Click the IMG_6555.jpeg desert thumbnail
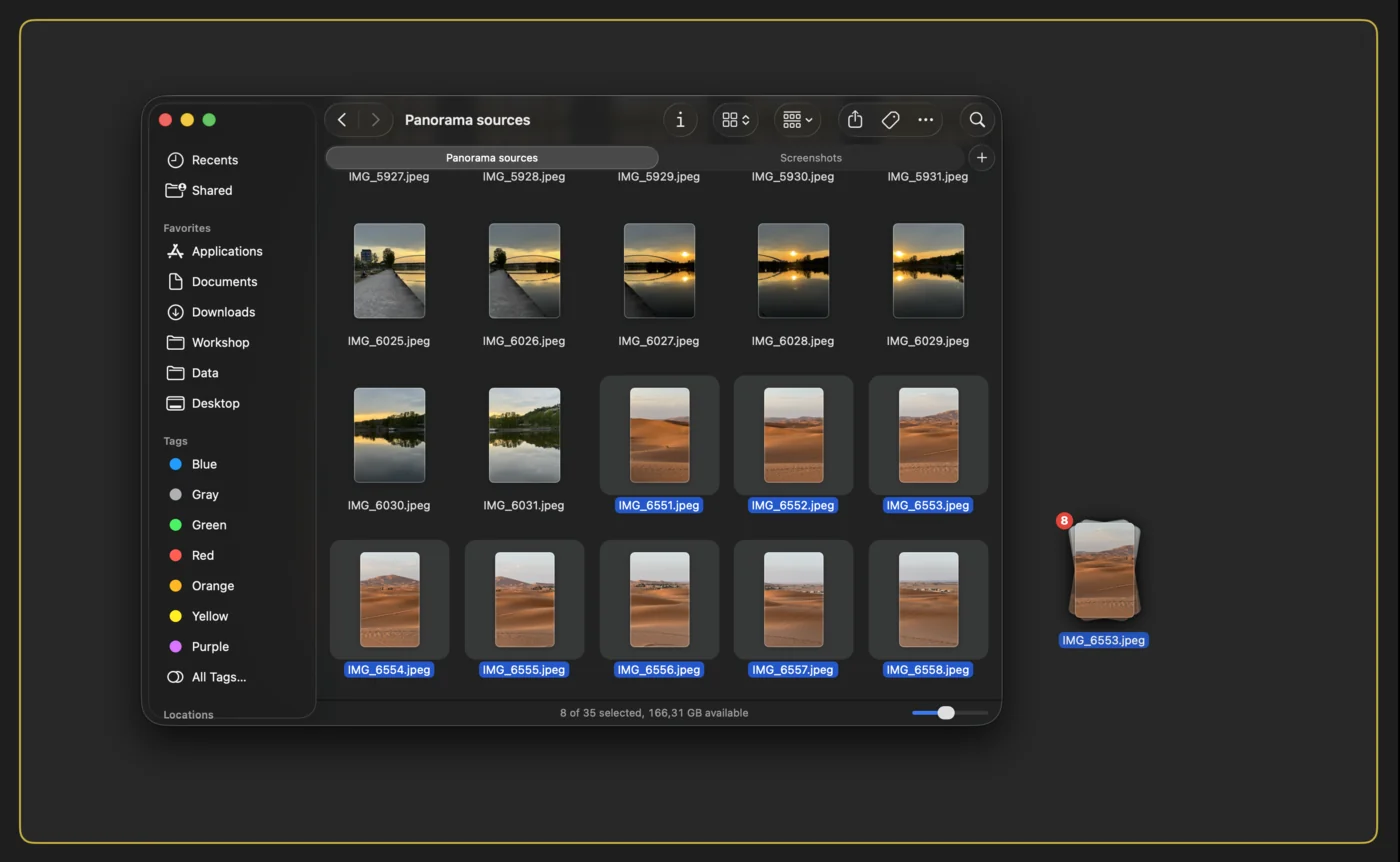The height and width of the screenshot is (862, 1400). coord(524,600)
